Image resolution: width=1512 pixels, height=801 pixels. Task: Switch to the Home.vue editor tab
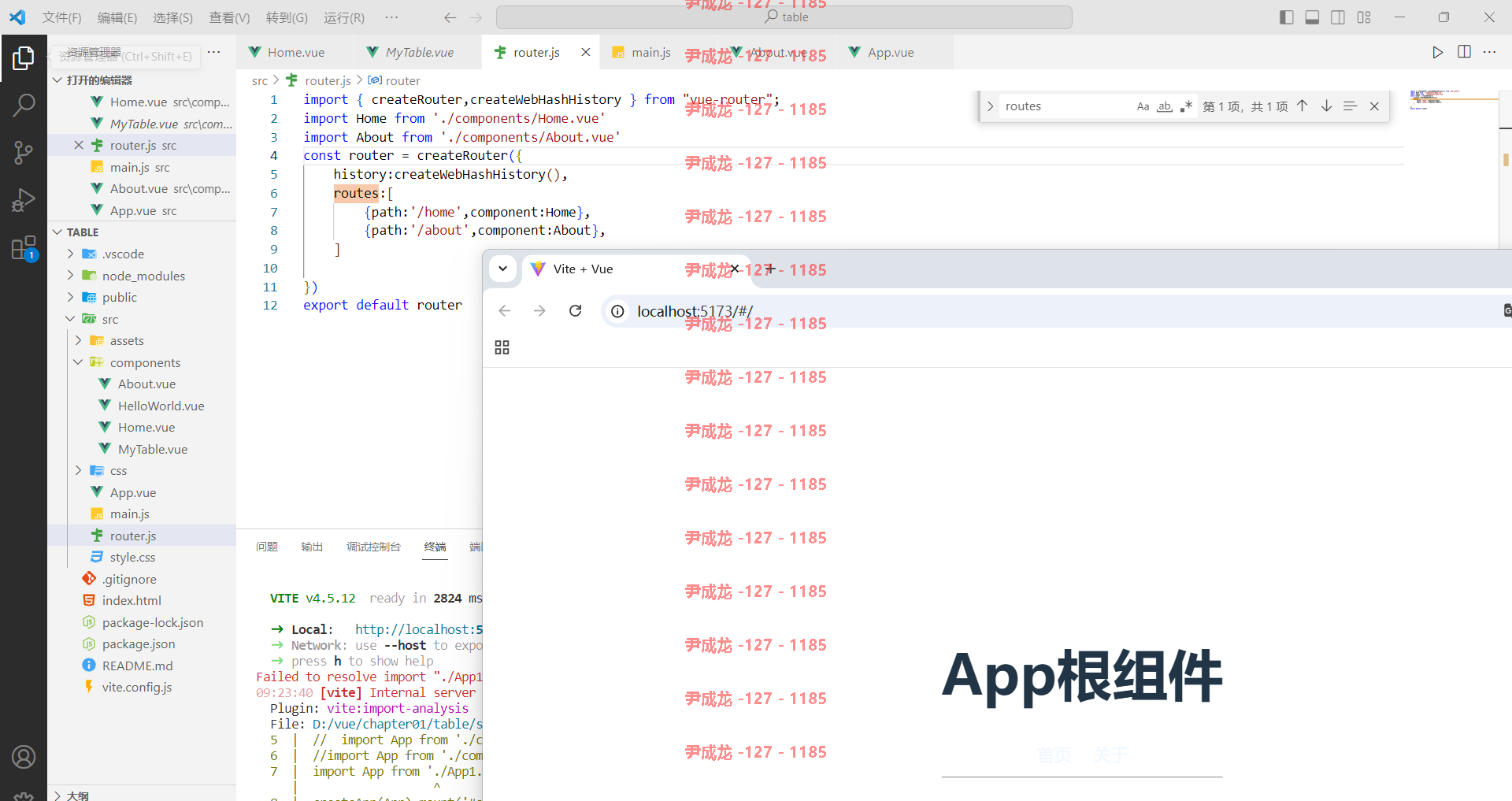(x=295, y=52)
